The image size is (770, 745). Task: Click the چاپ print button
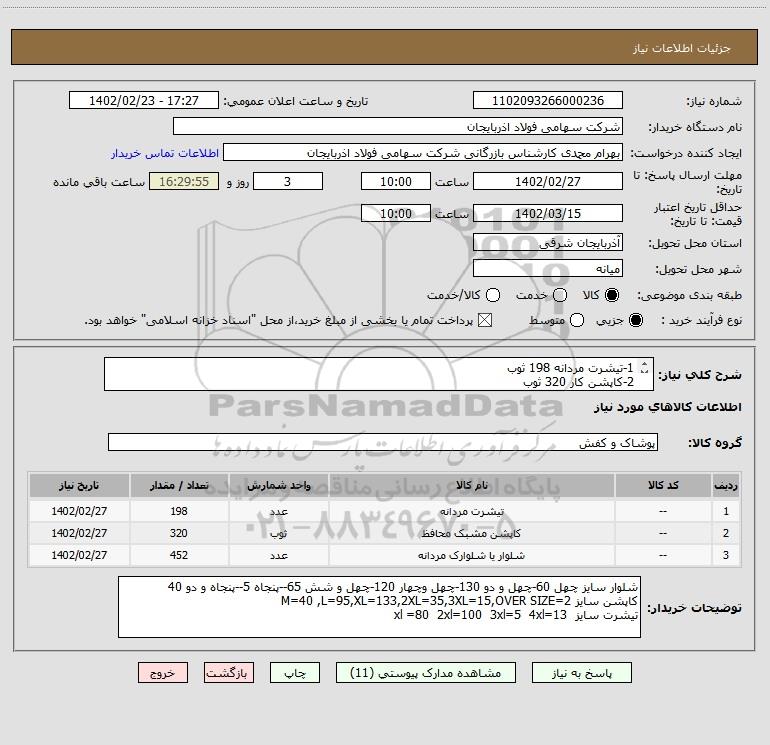(x=295, y=673)
